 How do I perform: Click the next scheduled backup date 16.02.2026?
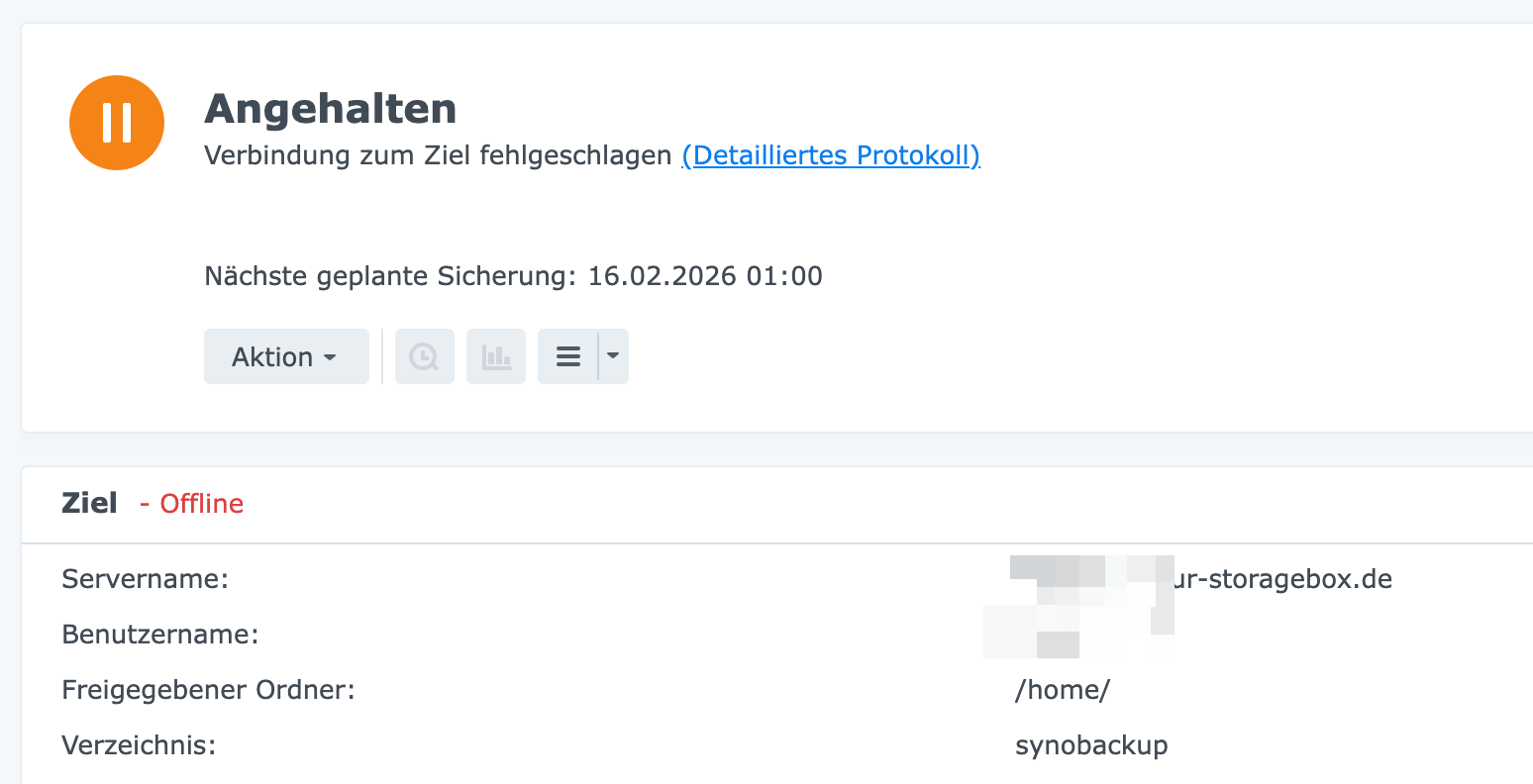coord(663,276)
